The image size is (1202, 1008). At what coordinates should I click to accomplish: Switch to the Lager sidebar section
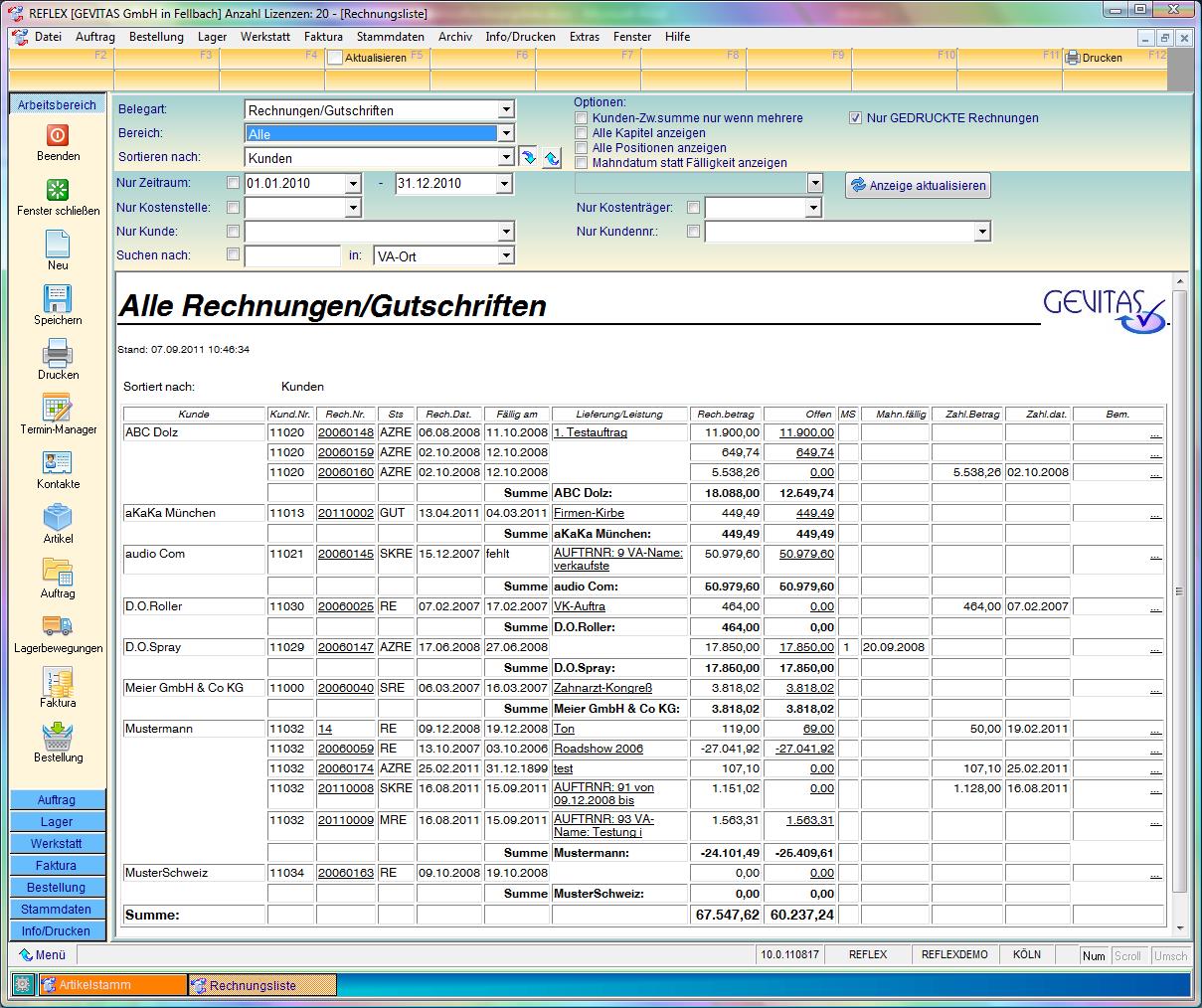pos(57,822)
